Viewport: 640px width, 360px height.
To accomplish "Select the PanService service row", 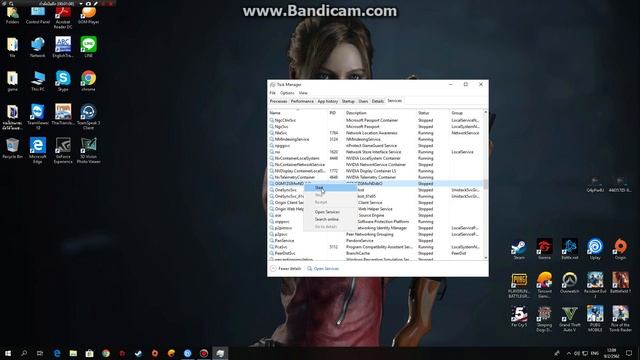I will (376, 240).
